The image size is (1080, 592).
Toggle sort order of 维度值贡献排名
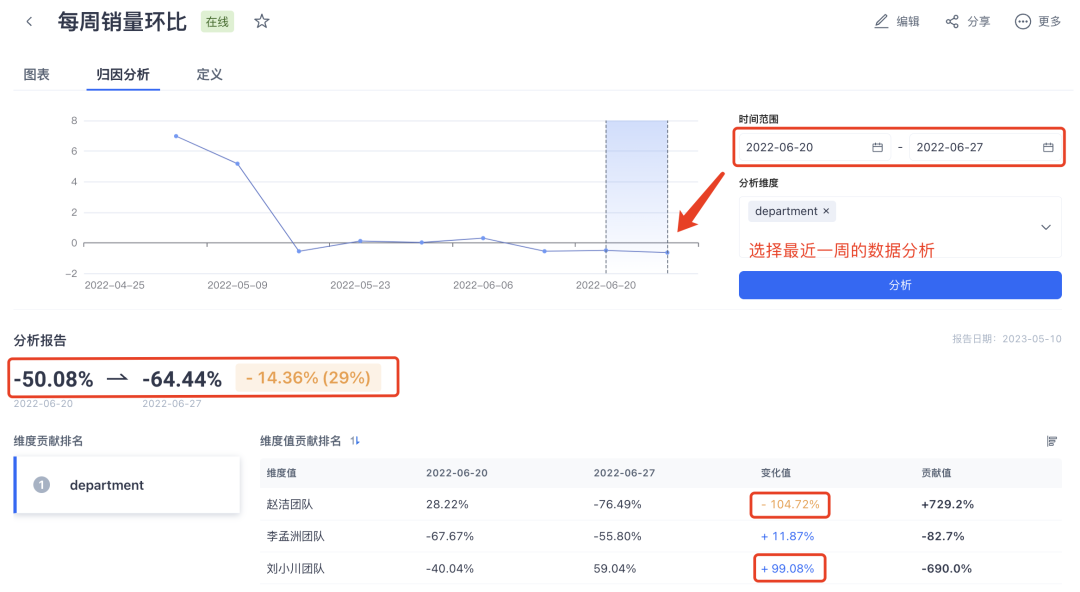click(355, 441)
